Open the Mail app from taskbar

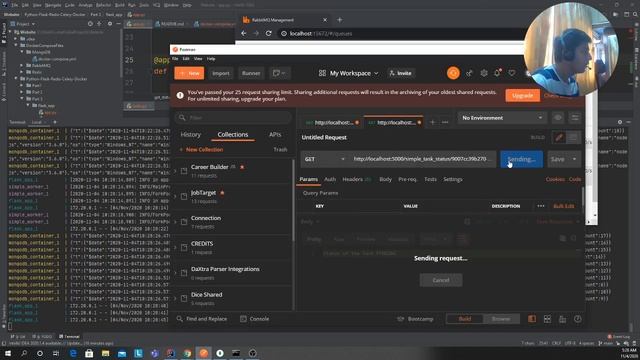tap(122, 353)
